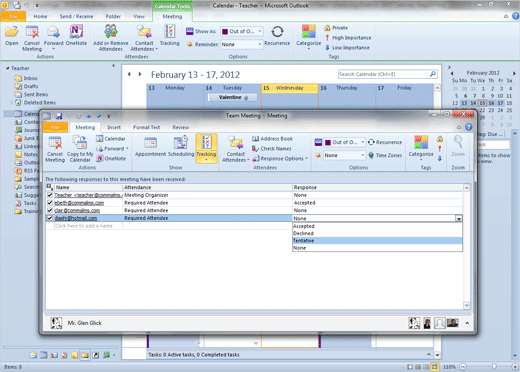Click Response dropdown arrow for selected attendee
This screenshot has height=372, width=520.
[459, 219]
